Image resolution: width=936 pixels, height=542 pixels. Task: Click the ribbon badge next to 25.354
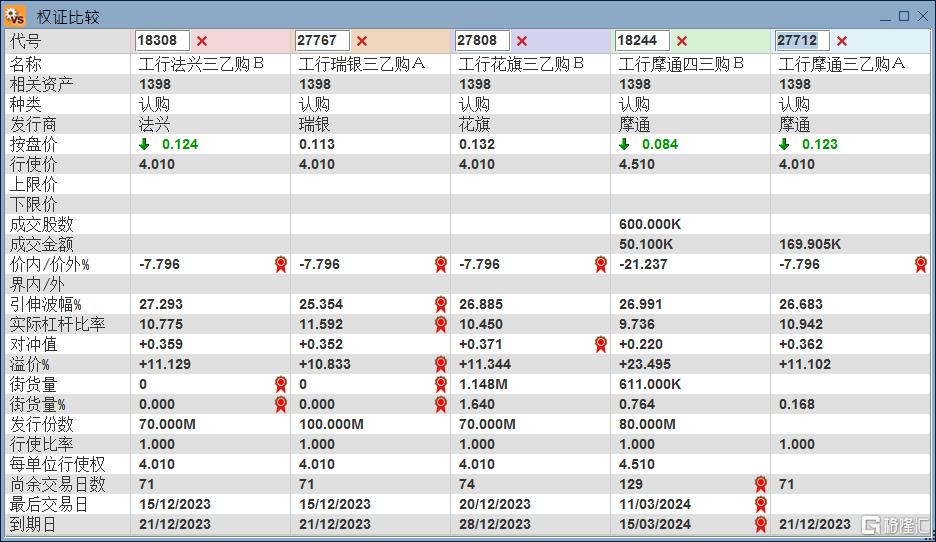pyautogui.click(x=441, y=304)
